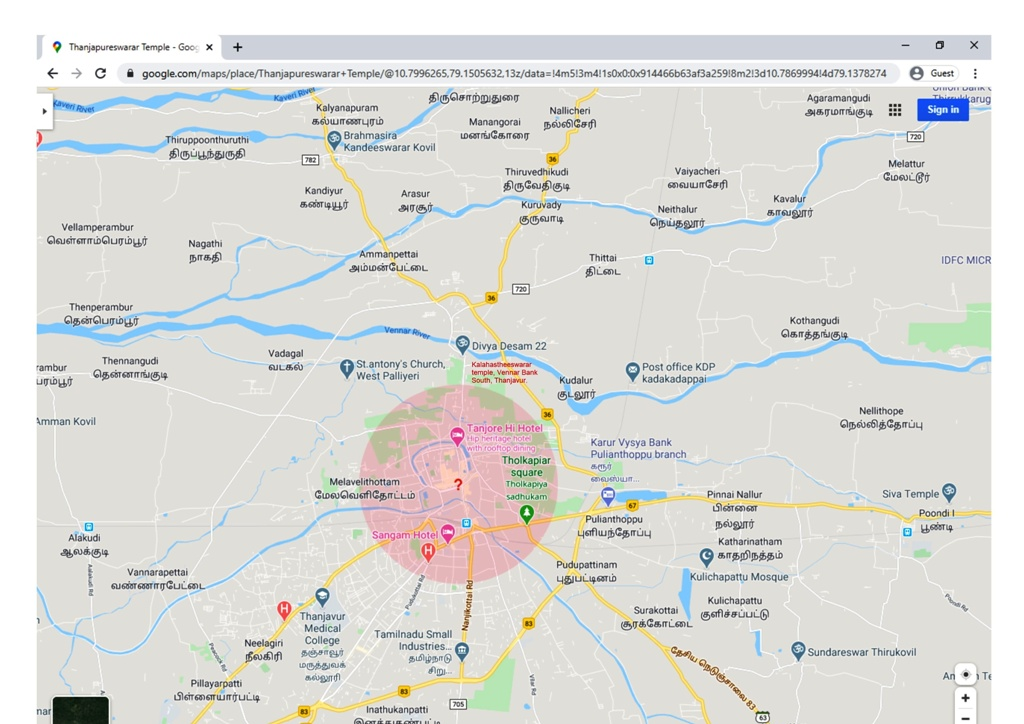1024x724 pixels.
Task: Click the blue Sign in button
Action: 942,110
